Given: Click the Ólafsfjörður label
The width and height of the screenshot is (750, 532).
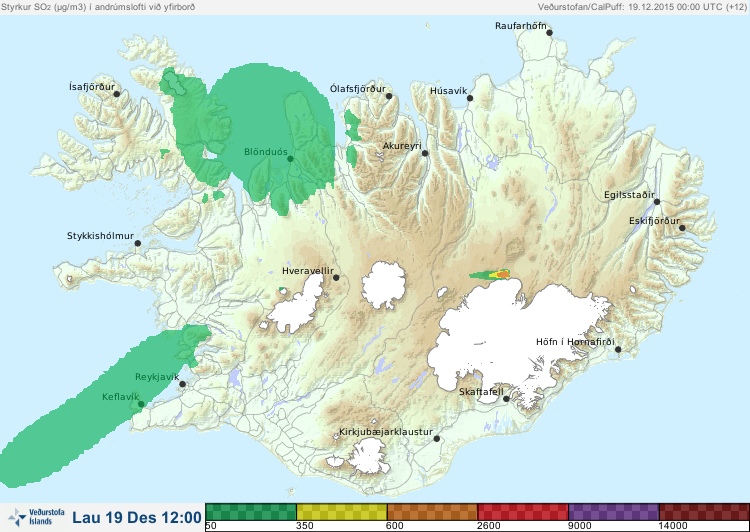Looking at the screenshot, I should coord(358,89).
